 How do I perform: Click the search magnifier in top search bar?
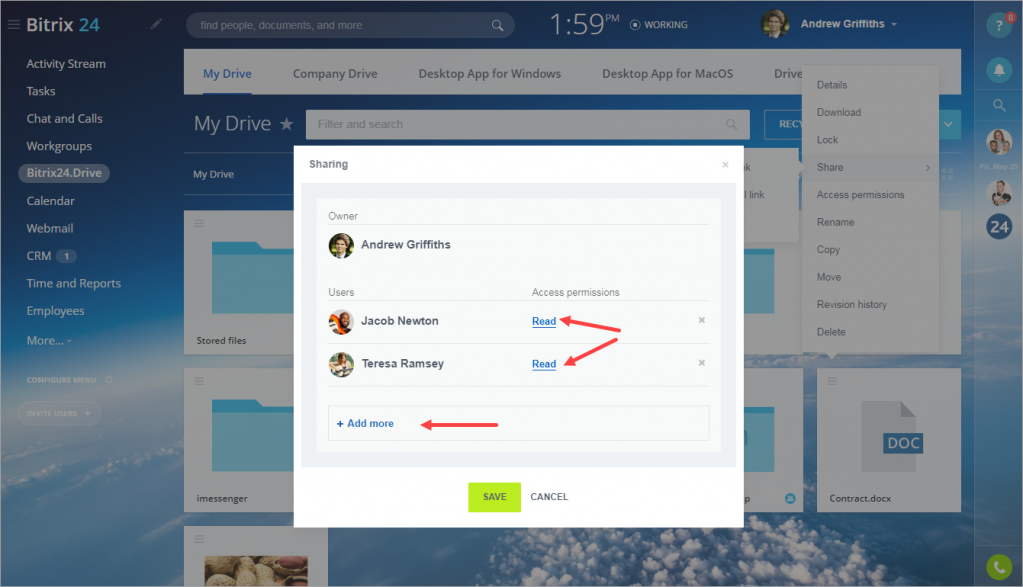click(497, 25)
